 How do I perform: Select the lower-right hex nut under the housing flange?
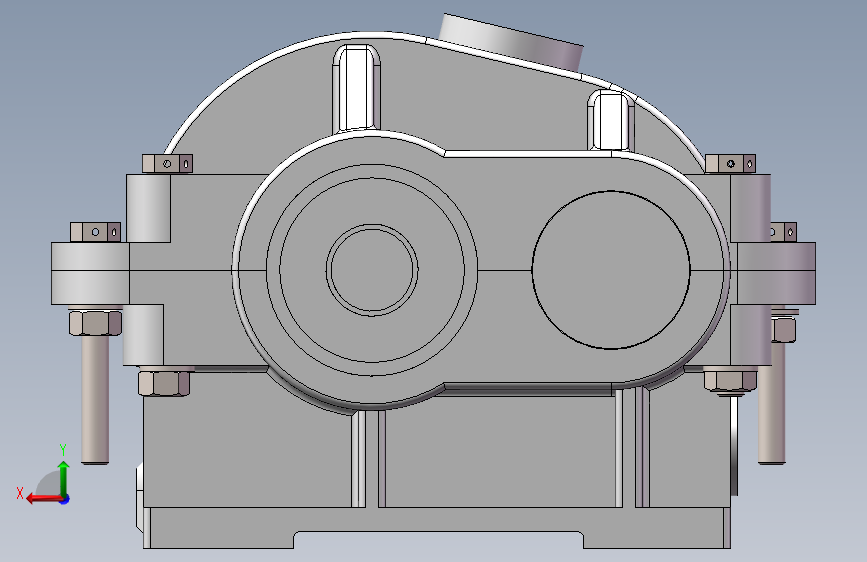[x=730, y=382]
